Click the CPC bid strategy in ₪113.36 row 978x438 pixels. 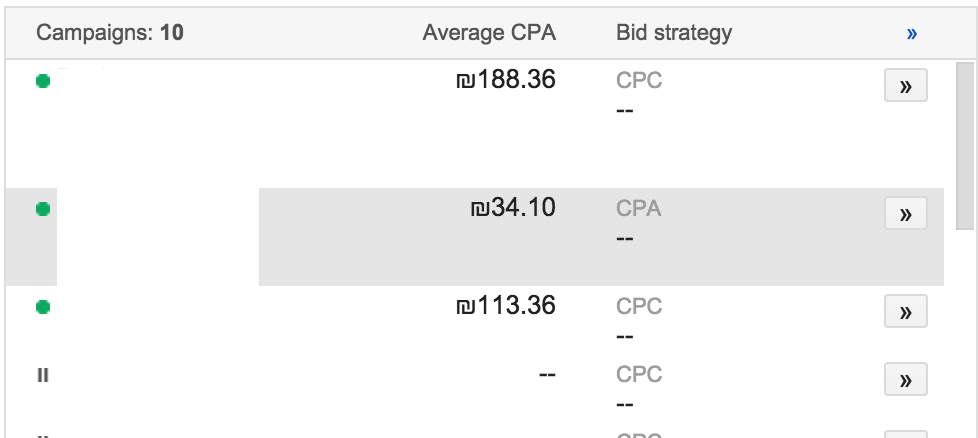click(639, 306)
